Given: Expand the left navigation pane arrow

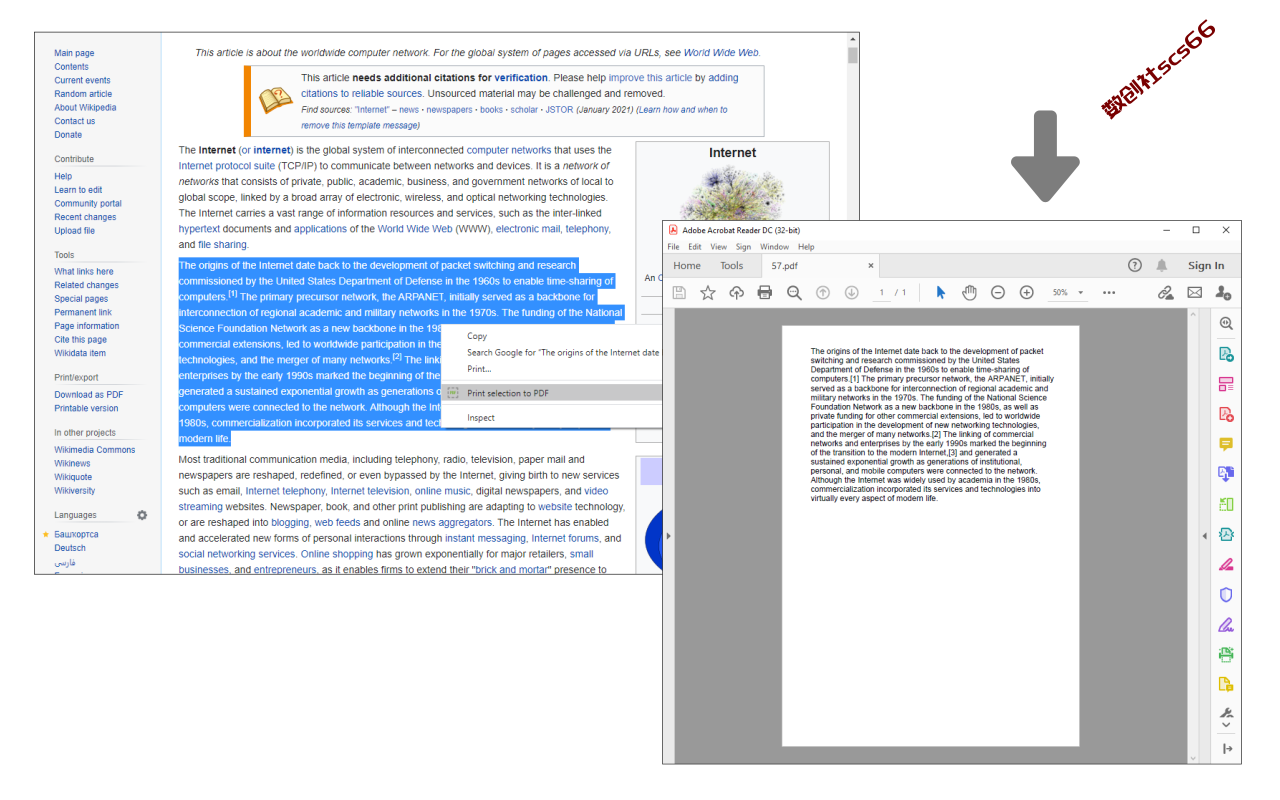Looking at the screenshot, I should click(x=669, y=536).
